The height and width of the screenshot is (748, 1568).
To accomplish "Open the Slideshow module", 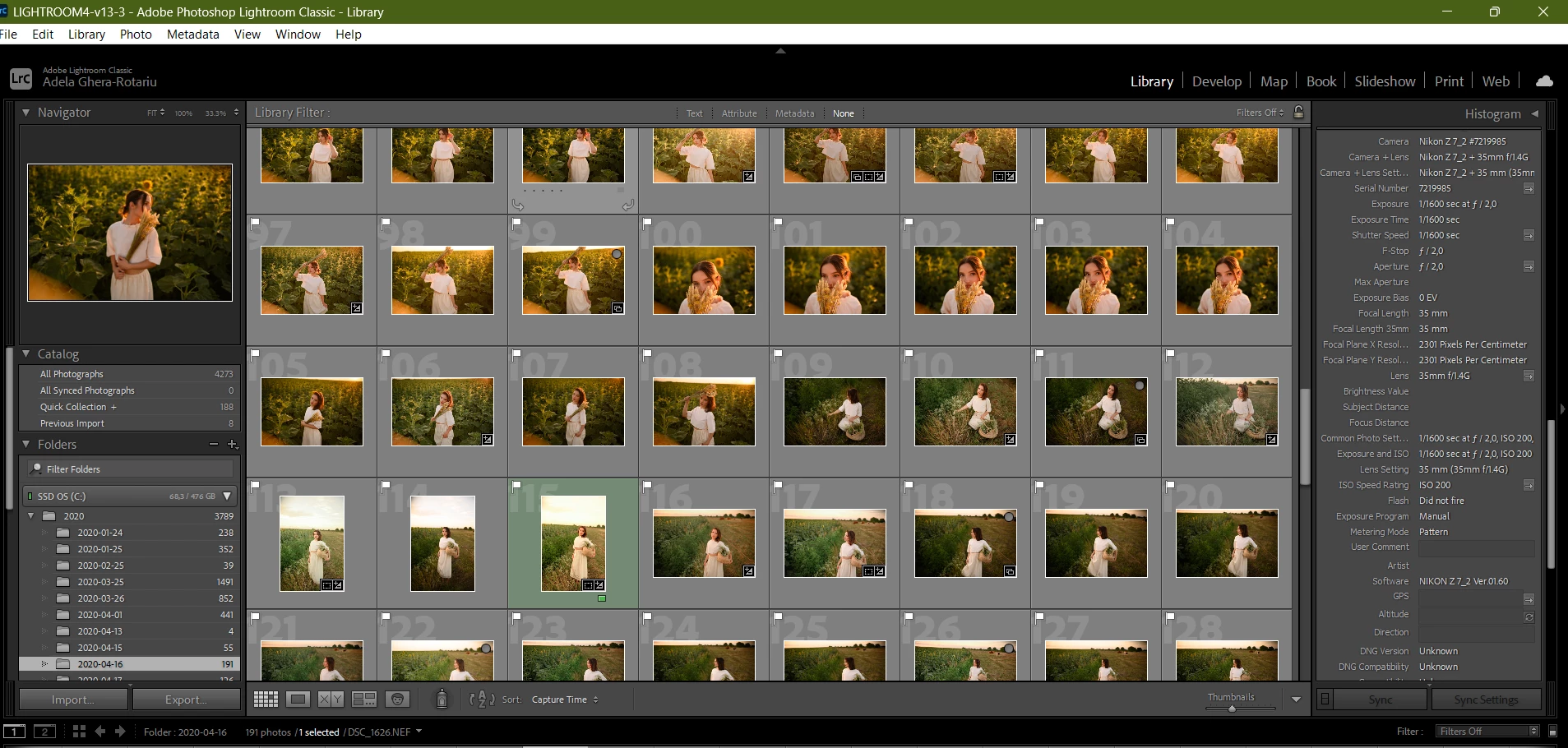I will pos(1385,81).
